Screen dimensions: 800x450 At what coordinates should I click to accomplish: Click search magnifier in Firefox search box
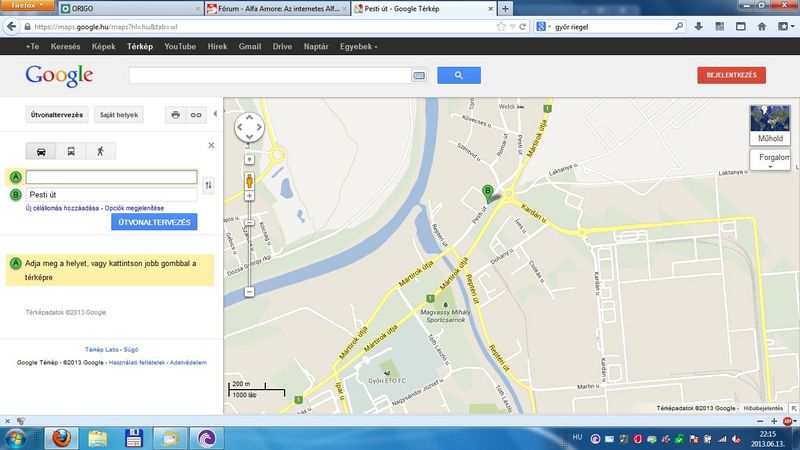[679, 27]
